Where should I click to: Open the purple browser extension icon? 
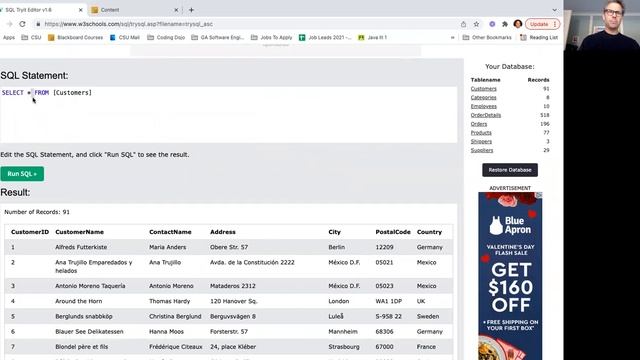click(492, 24)
